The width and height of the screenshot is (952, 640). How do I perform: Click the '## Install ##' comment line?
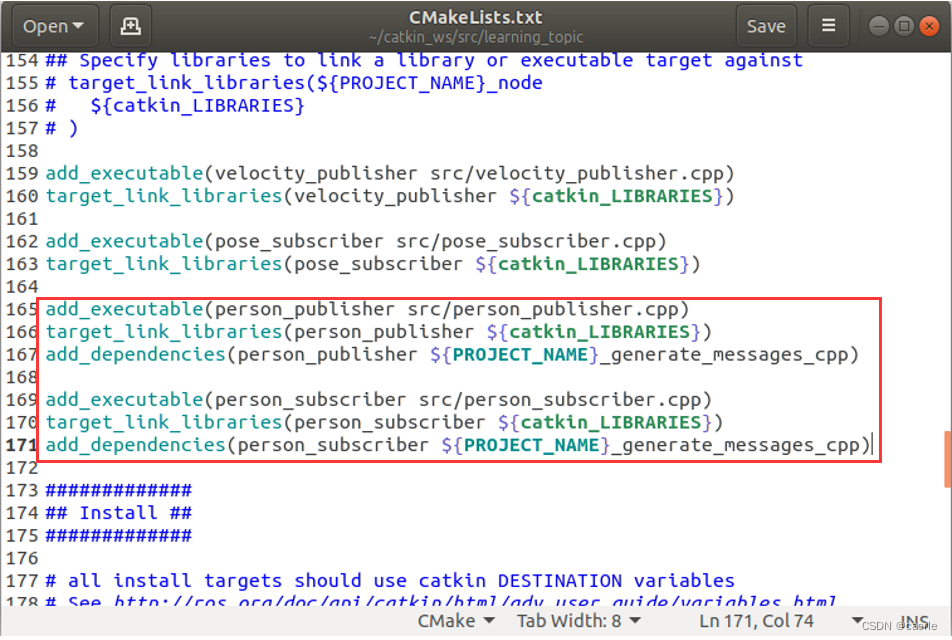119,513
